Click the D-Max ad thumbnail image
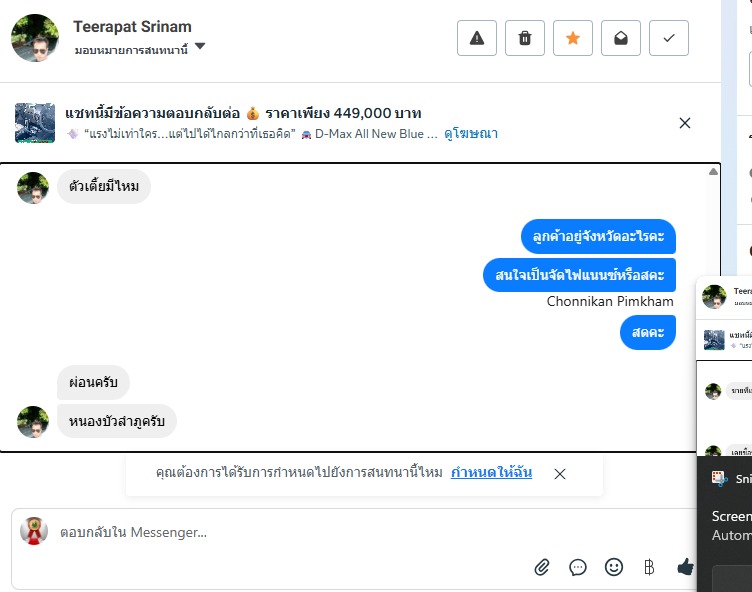Screen dimensions: 752x592 35,123
